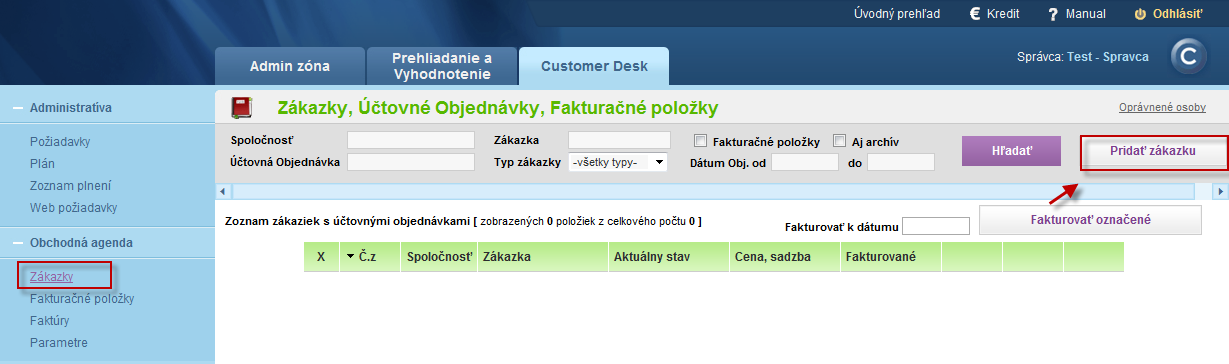Viewport: 1229px width, 364px height.
Task: Click the Pridať zákazku button
Action: (x=1153, y=152)
